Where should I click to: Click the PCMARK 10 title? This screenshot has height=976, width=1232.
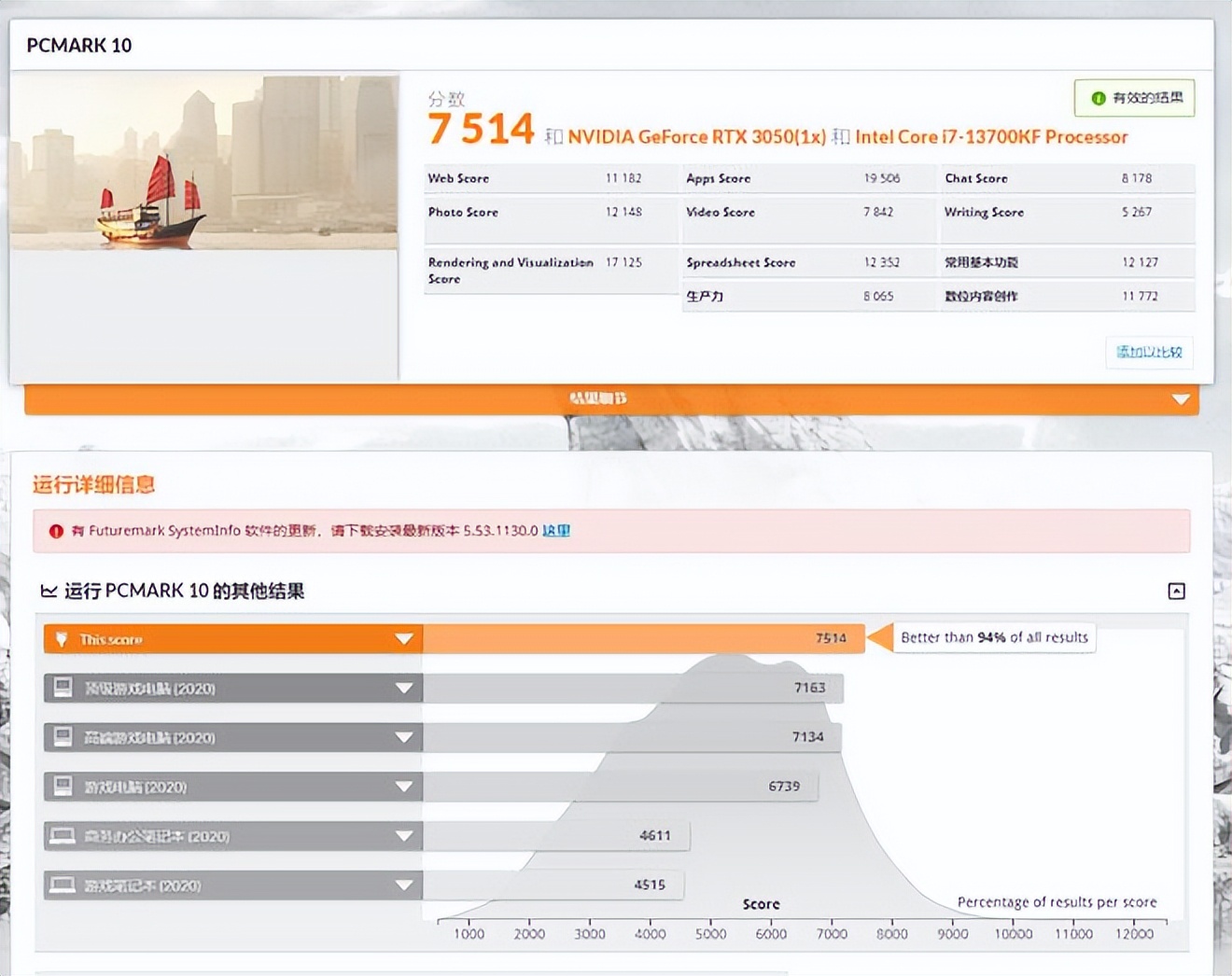pyautogui.click(x=79, y=46)
